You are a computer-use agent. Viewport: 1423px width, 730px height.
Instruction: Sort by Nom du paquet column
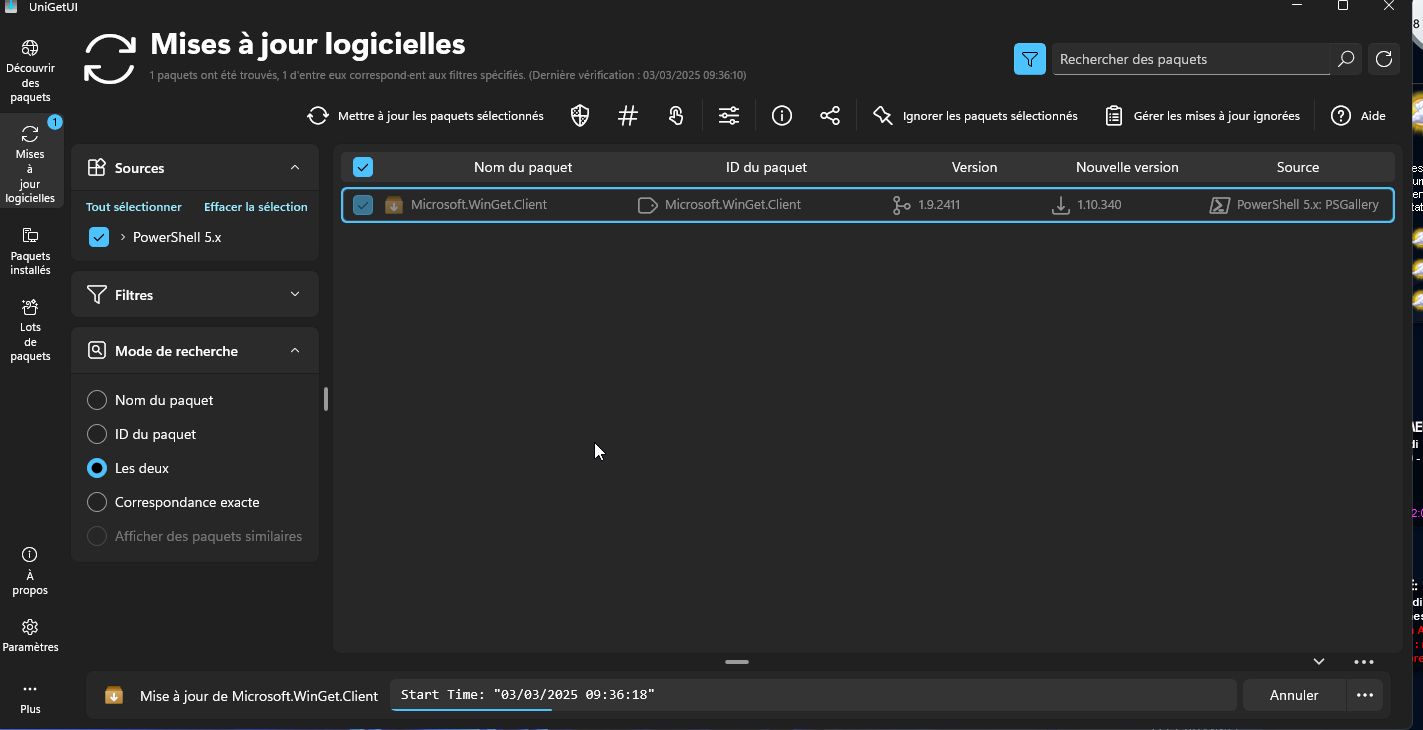click(523, 167)
